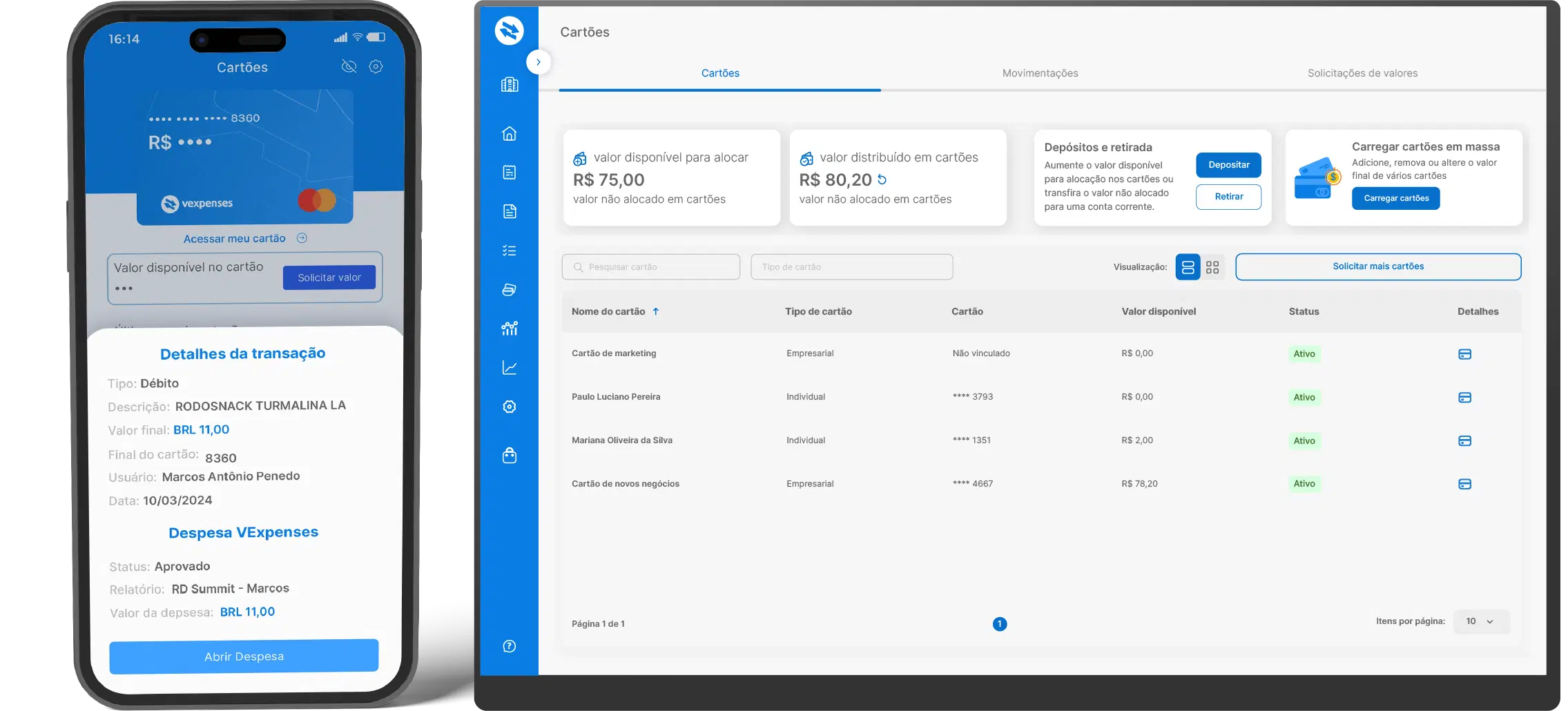Open the Solicitações de valores tab
Viewport: 1568px width, 711px height.
(x=1362, y=73)
